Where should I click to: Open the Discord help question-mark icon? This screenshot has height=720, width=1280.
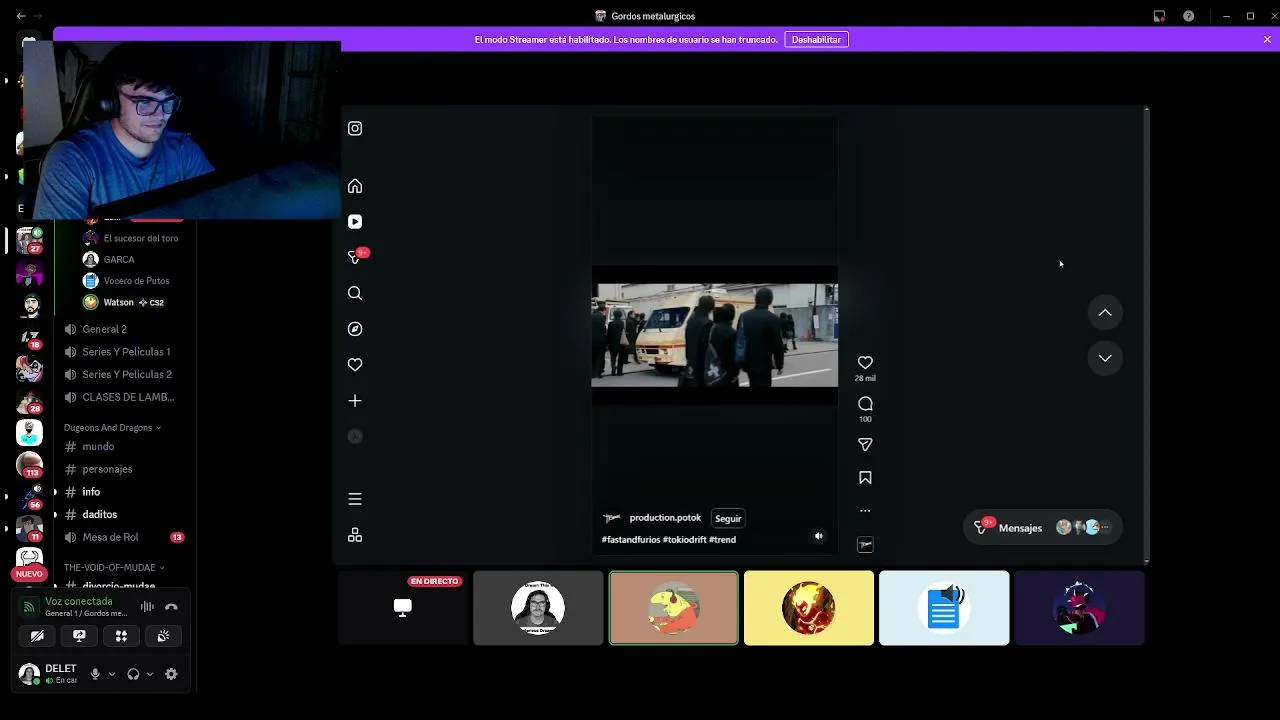pos(1188,16)
